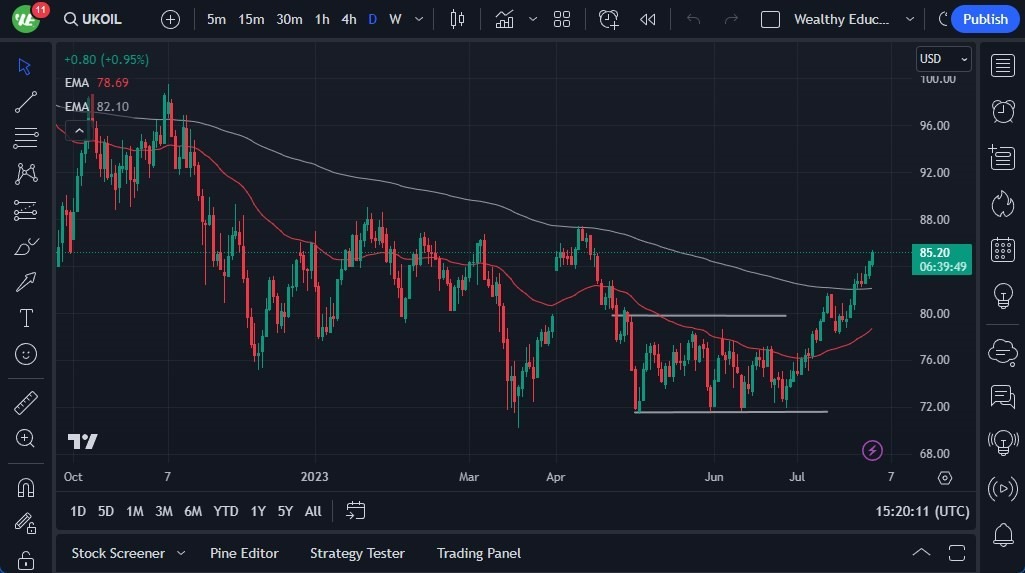Open the Indicators menu in top toolbar
The image size is (1025, 573).
coord(505,19)
